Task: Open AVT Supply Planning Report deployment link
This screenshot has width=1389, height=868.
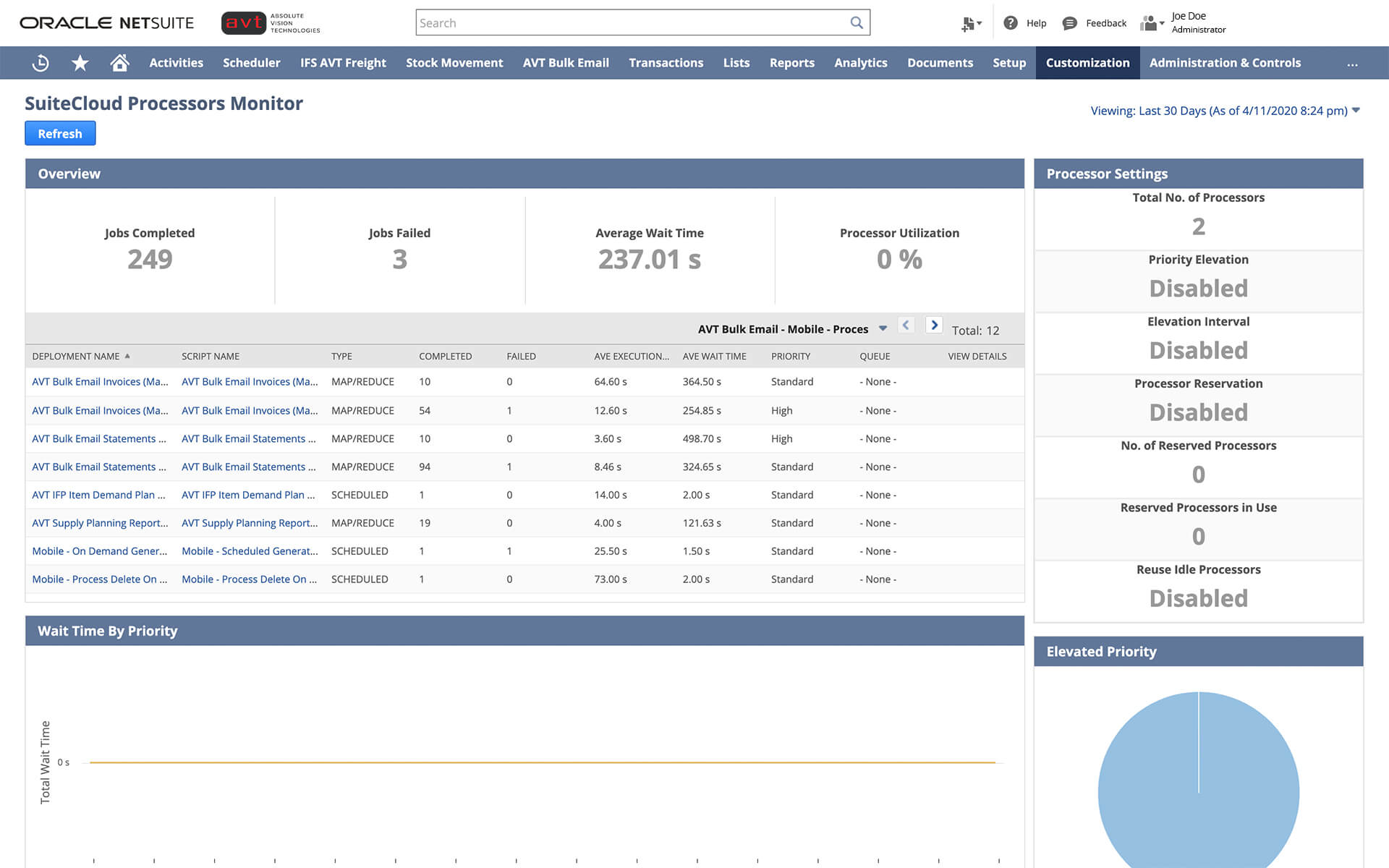Action: (100, 523)
